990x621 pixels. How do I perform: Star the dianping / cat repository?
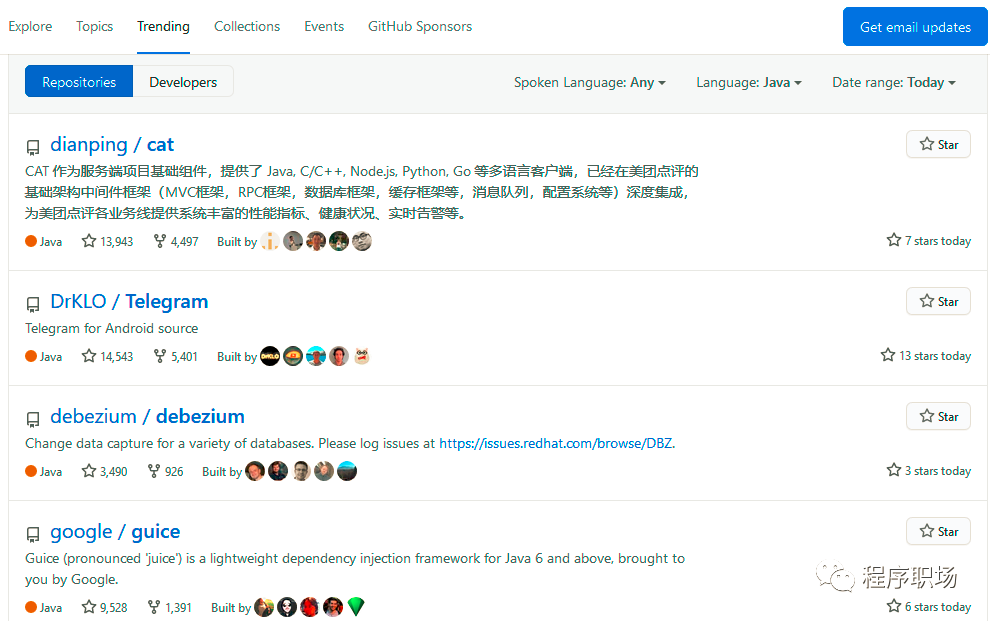(x=938, y=145)
